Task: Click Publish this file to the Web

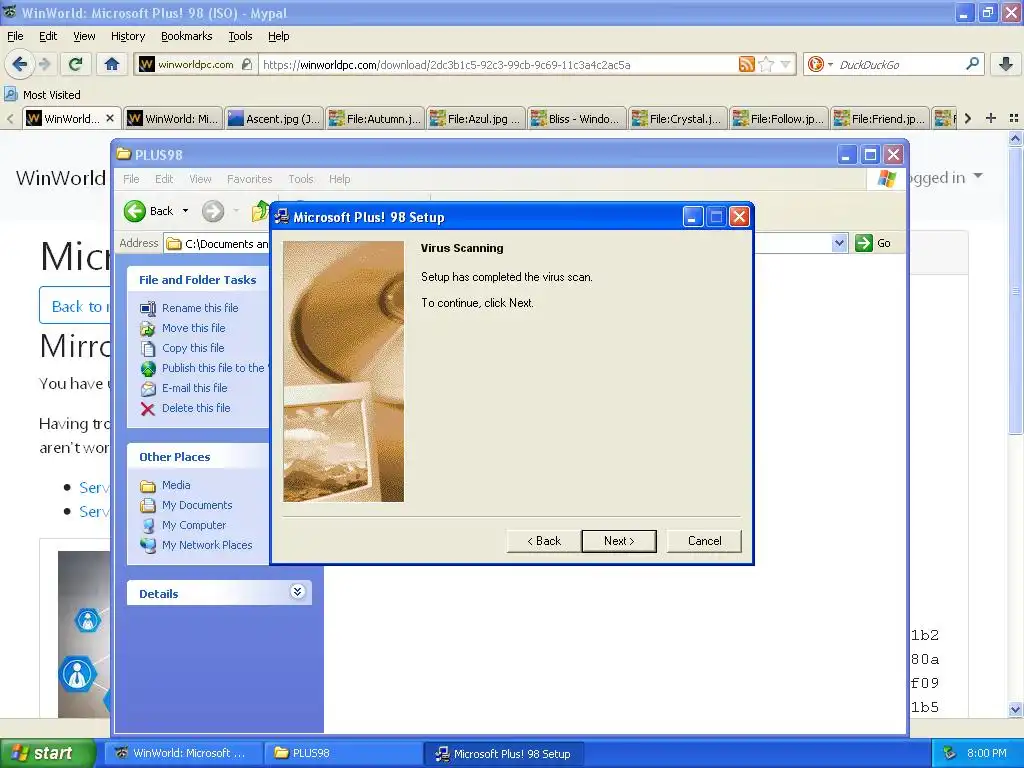Action: click(x=214, y=368)
